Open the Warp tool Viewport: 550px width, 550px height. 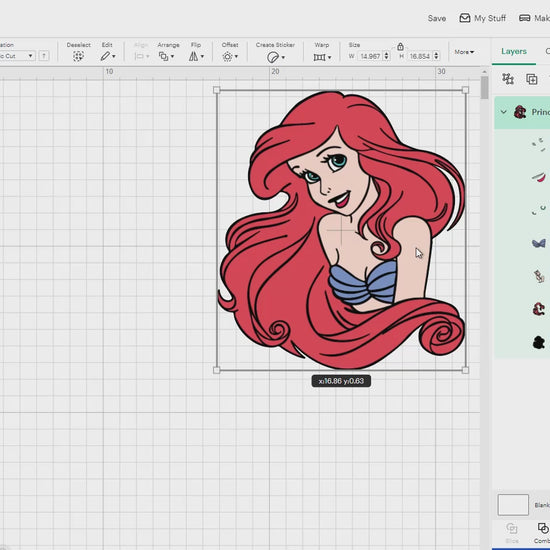pos(319,57)
